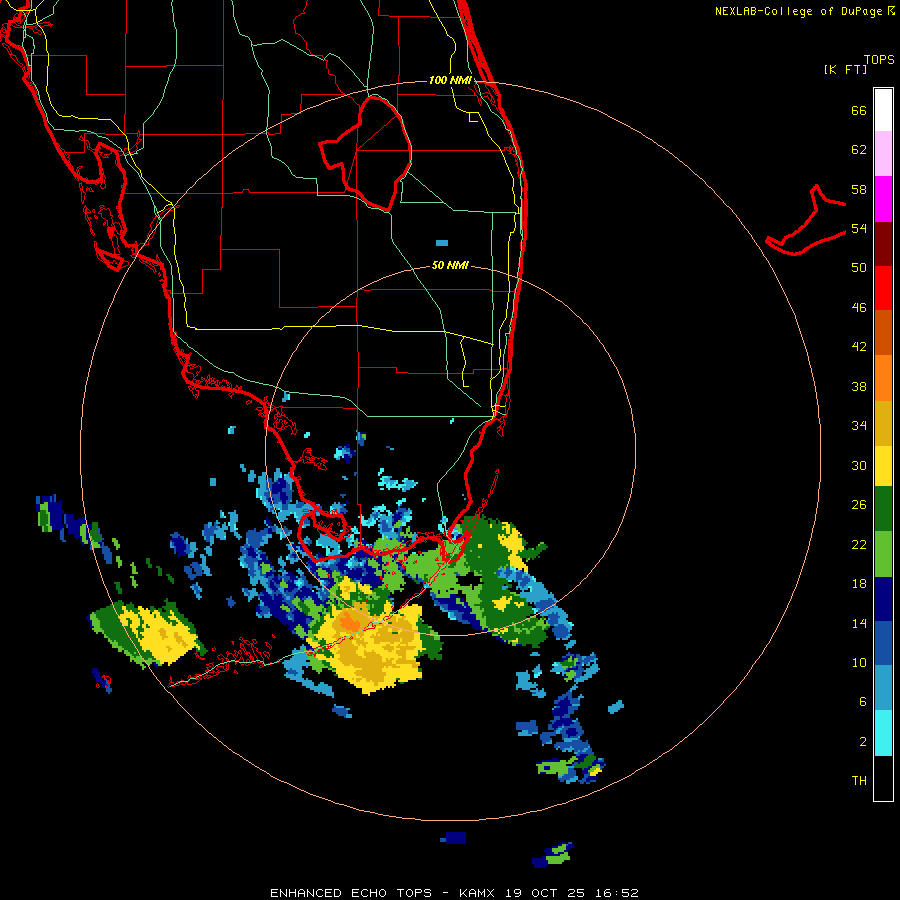Click the white 66 K FT legend swatch

(x=883, y=110)
